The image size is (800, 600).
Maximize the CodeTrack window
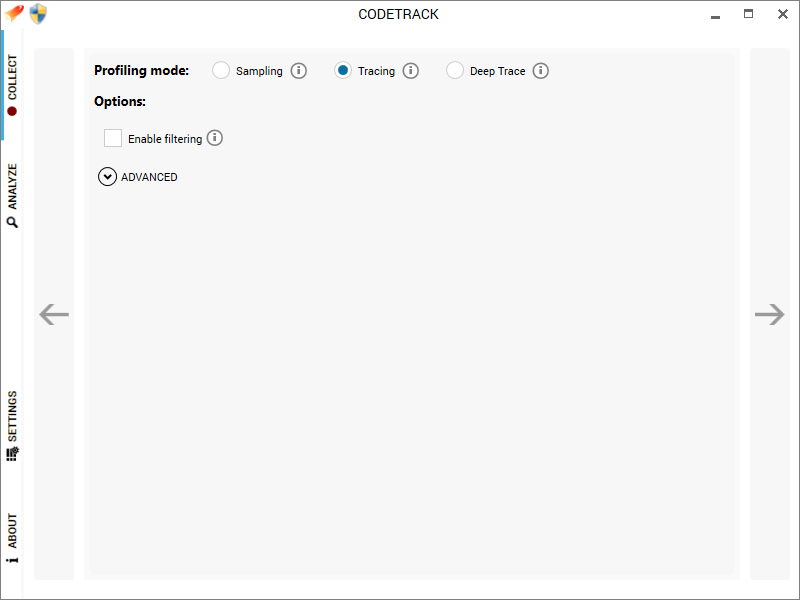tap(748, 14)
